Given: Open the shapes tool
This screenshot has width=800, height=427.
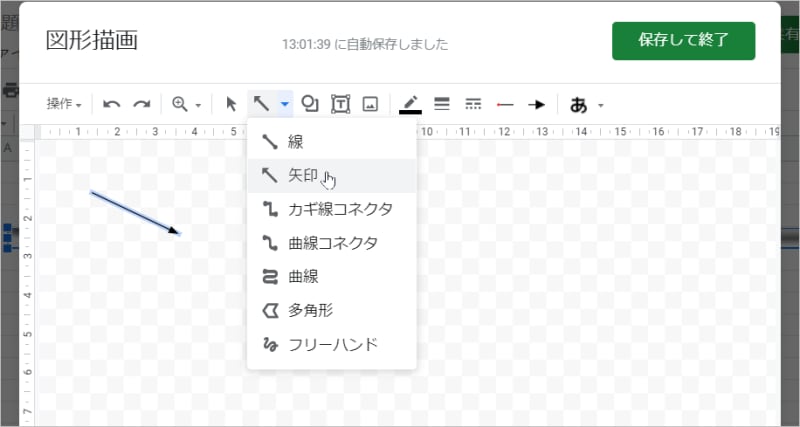Looking at the screenshot, I should point(310,104).
